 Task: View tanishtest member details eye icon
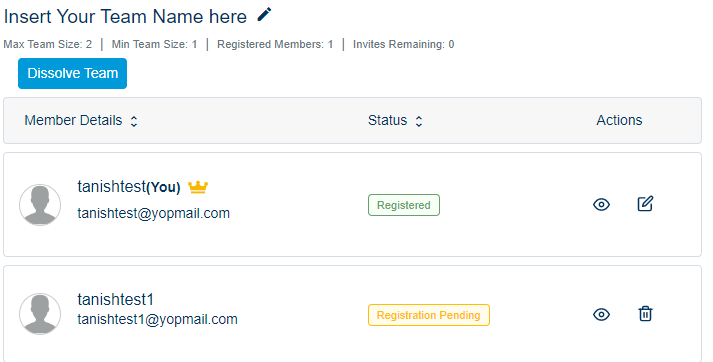601,205
